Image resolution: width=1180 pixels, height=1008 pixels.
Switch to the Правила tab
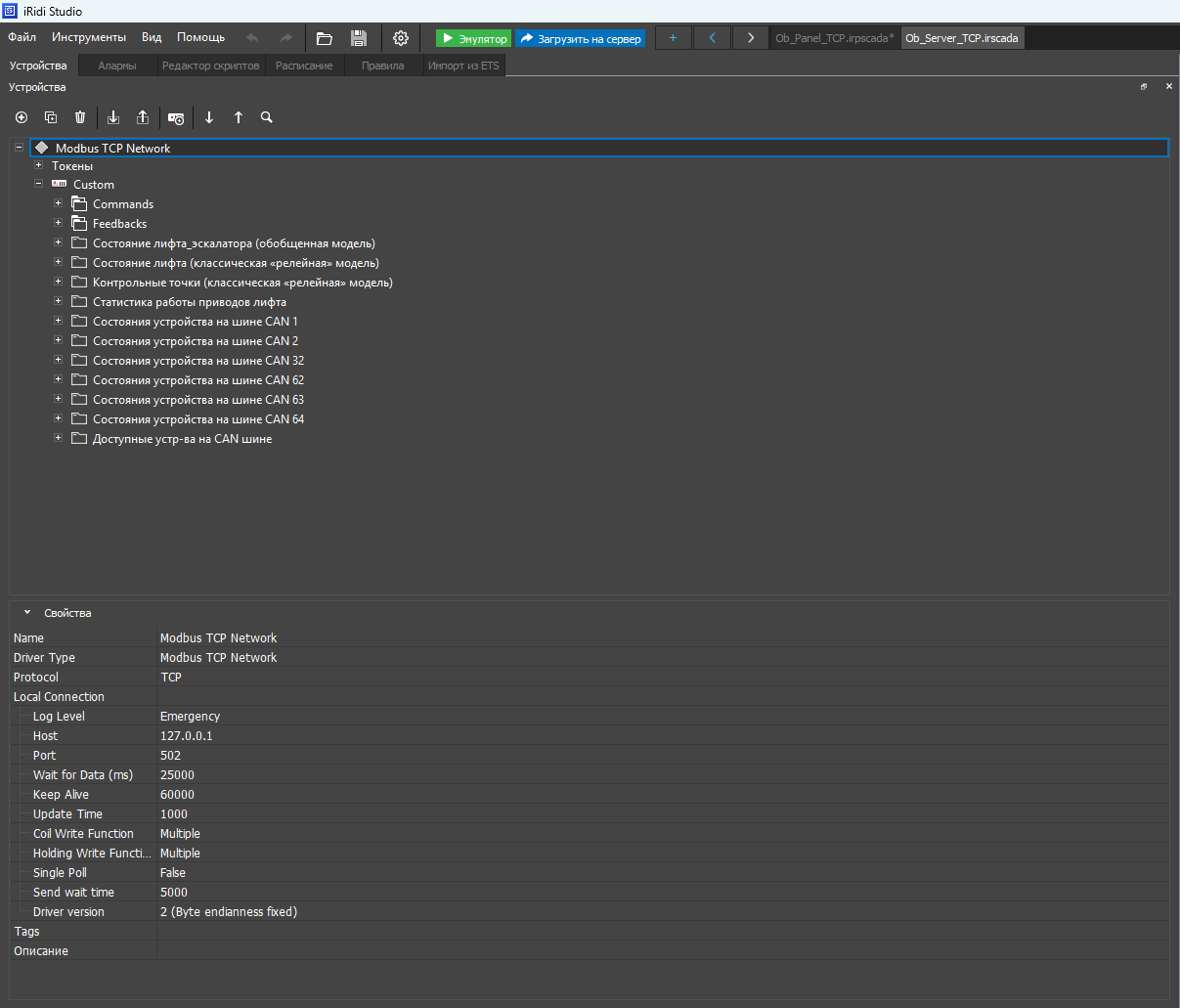[382, 66]
